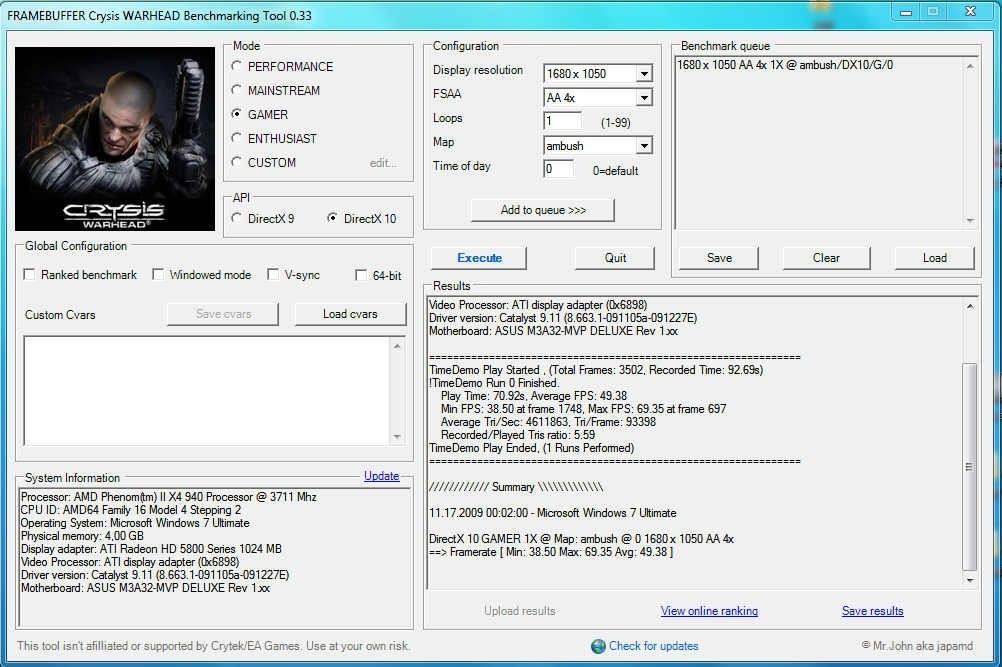
Task: Click Benchmark queue scrollbar down arrow
Action: pyautogui.click(x=970, y=220)
